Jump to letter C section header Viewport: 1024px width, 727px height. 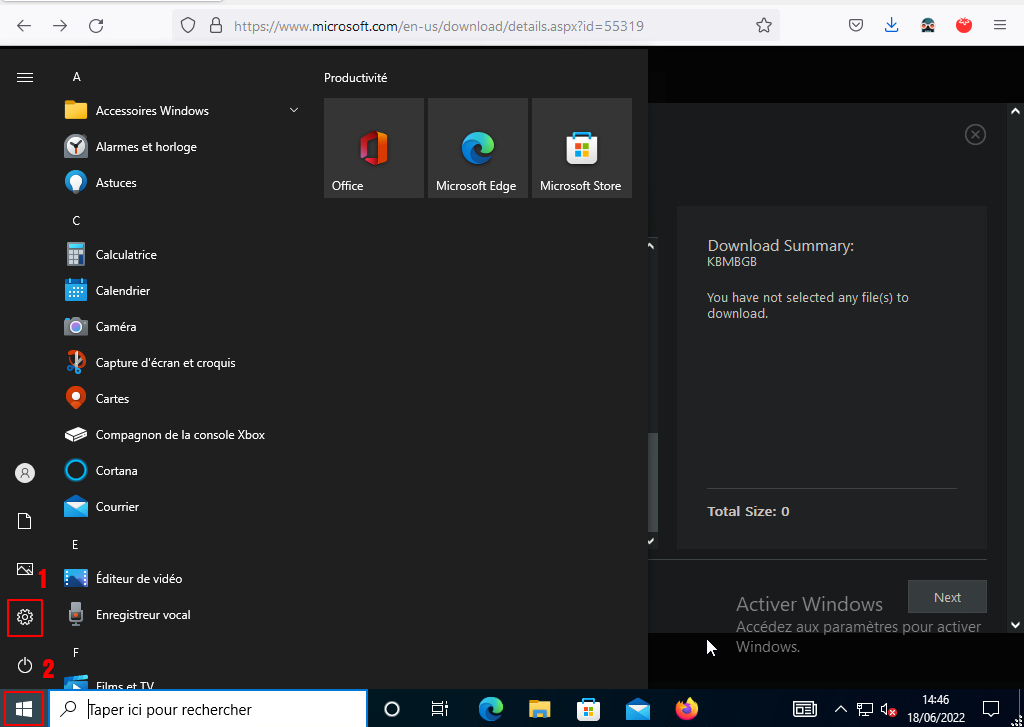(76, 220)
